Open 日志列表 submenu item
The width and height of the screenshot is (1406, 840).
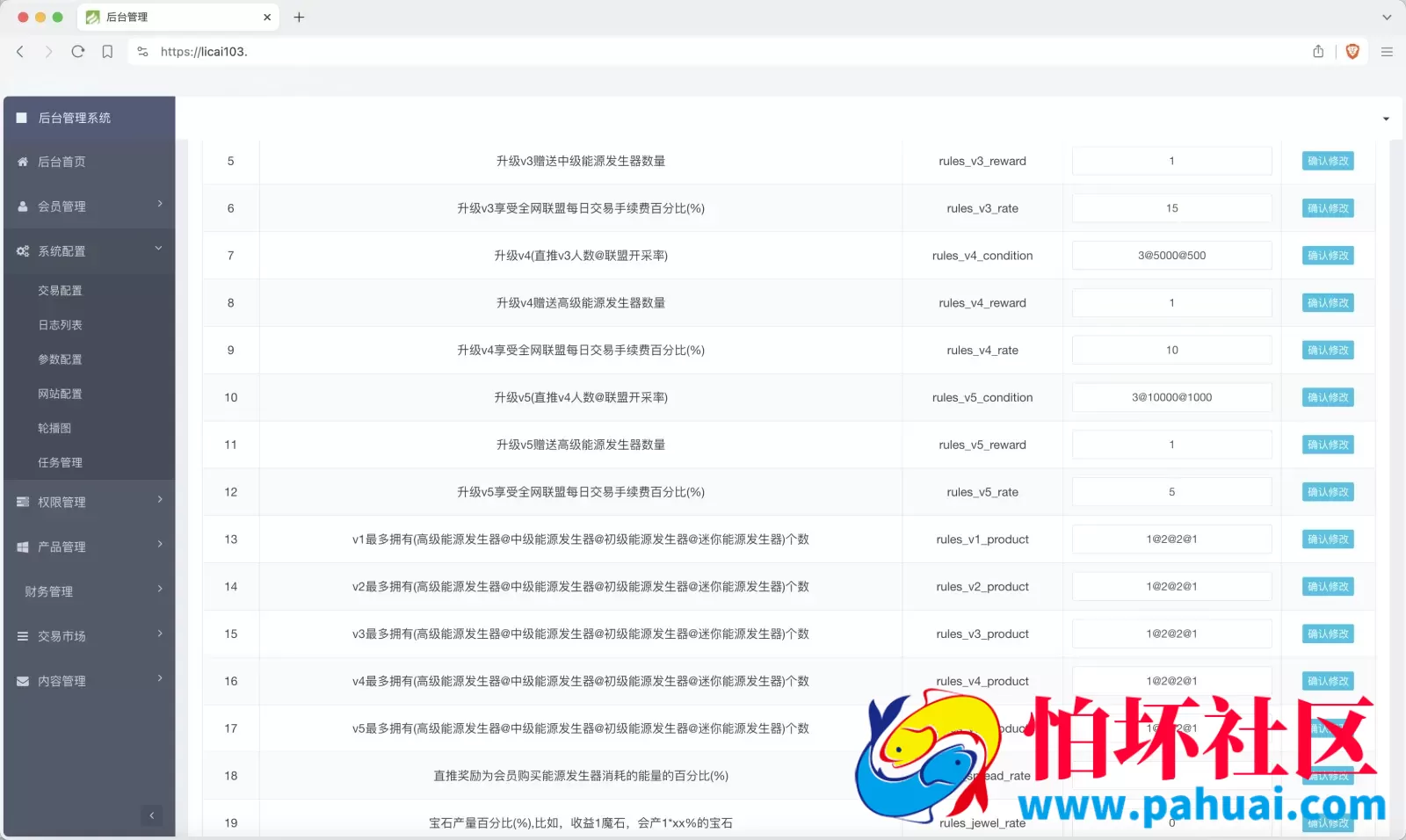60,325
